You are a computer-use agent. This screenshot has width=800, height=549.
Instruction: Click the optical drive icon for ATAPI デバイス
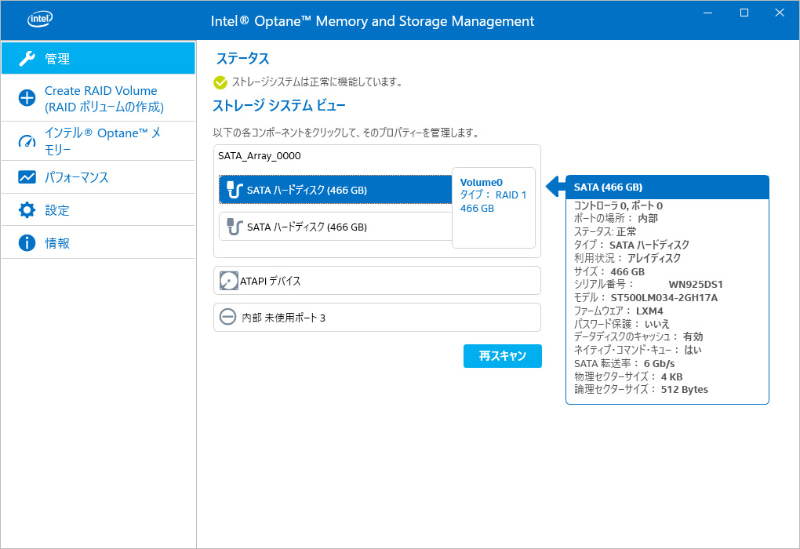tap(229, 281)
